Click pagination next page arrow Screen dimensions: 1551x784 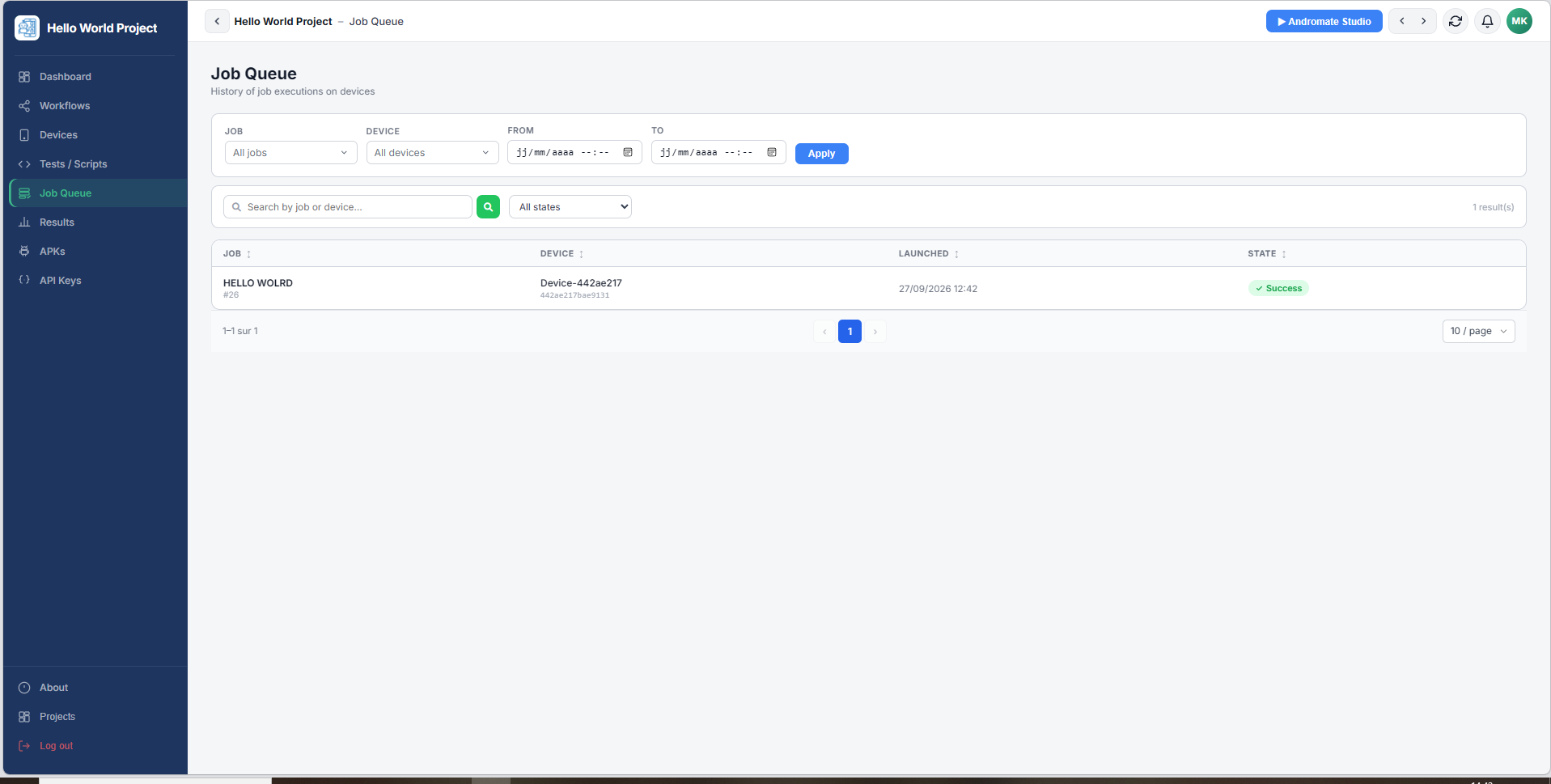point(875,332)
